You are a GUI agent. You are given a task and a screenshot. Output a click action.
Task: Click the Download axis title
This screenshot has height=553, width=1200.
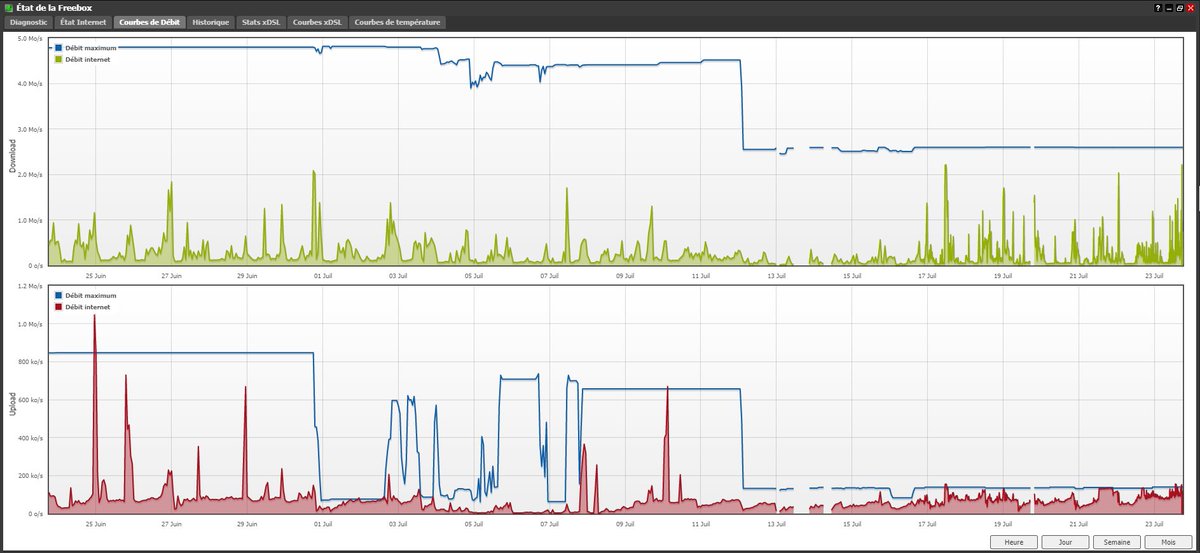[13, 156]
